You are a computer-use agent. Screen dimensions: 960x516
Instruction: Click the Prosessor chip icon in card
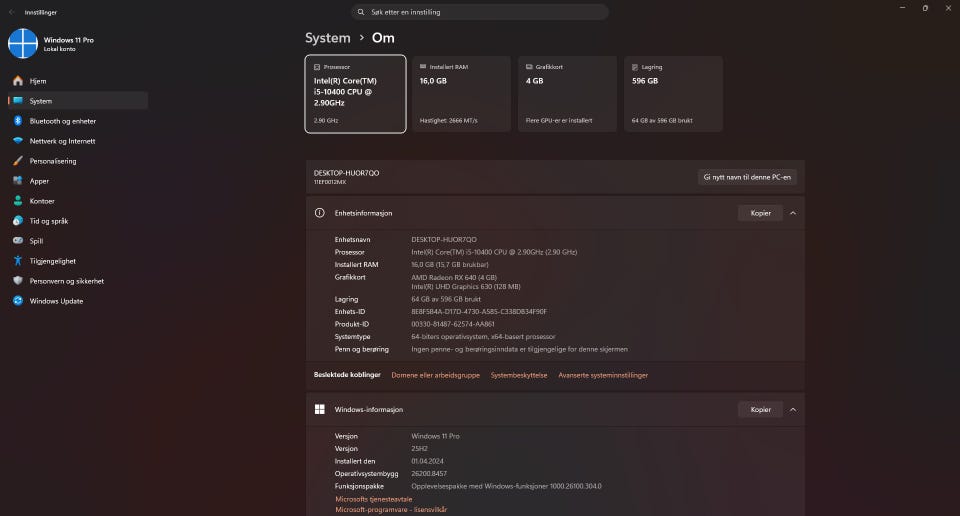coord(317,67)
